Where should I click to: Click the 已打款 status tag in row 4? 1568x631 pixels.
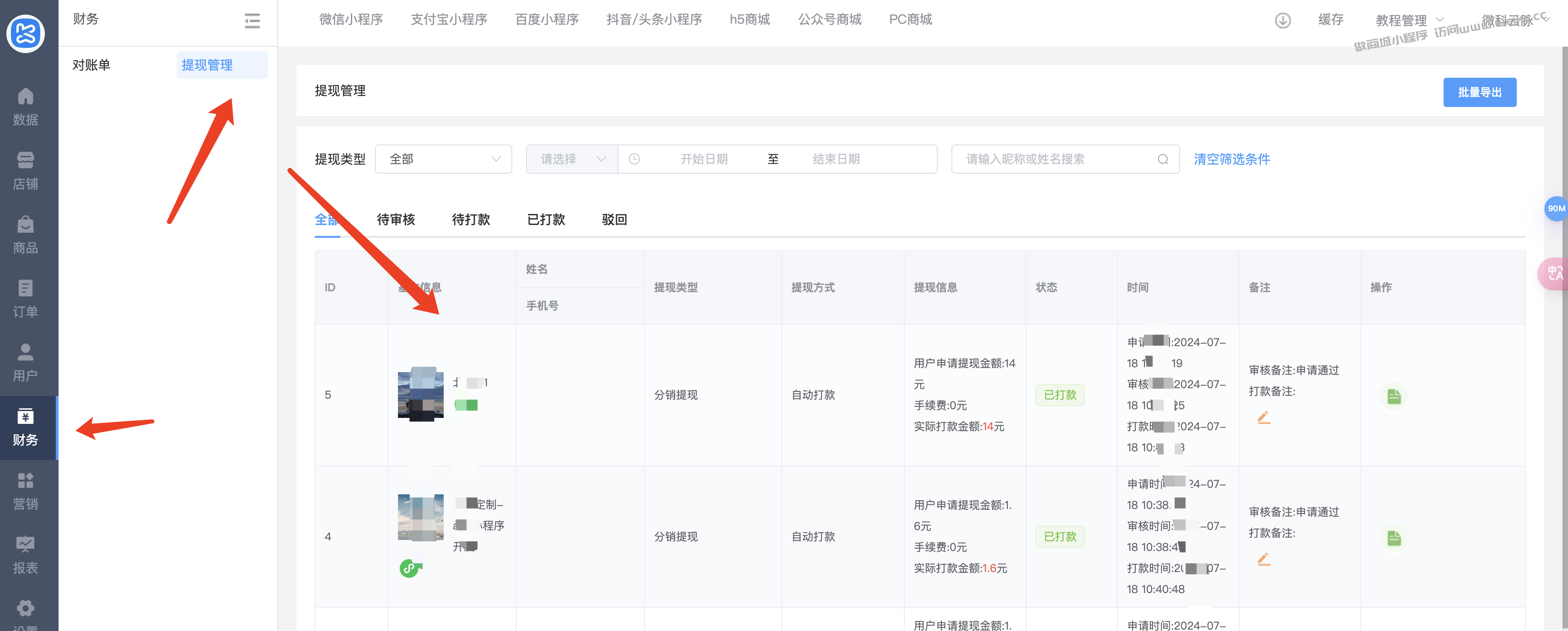click(1060, 537)
